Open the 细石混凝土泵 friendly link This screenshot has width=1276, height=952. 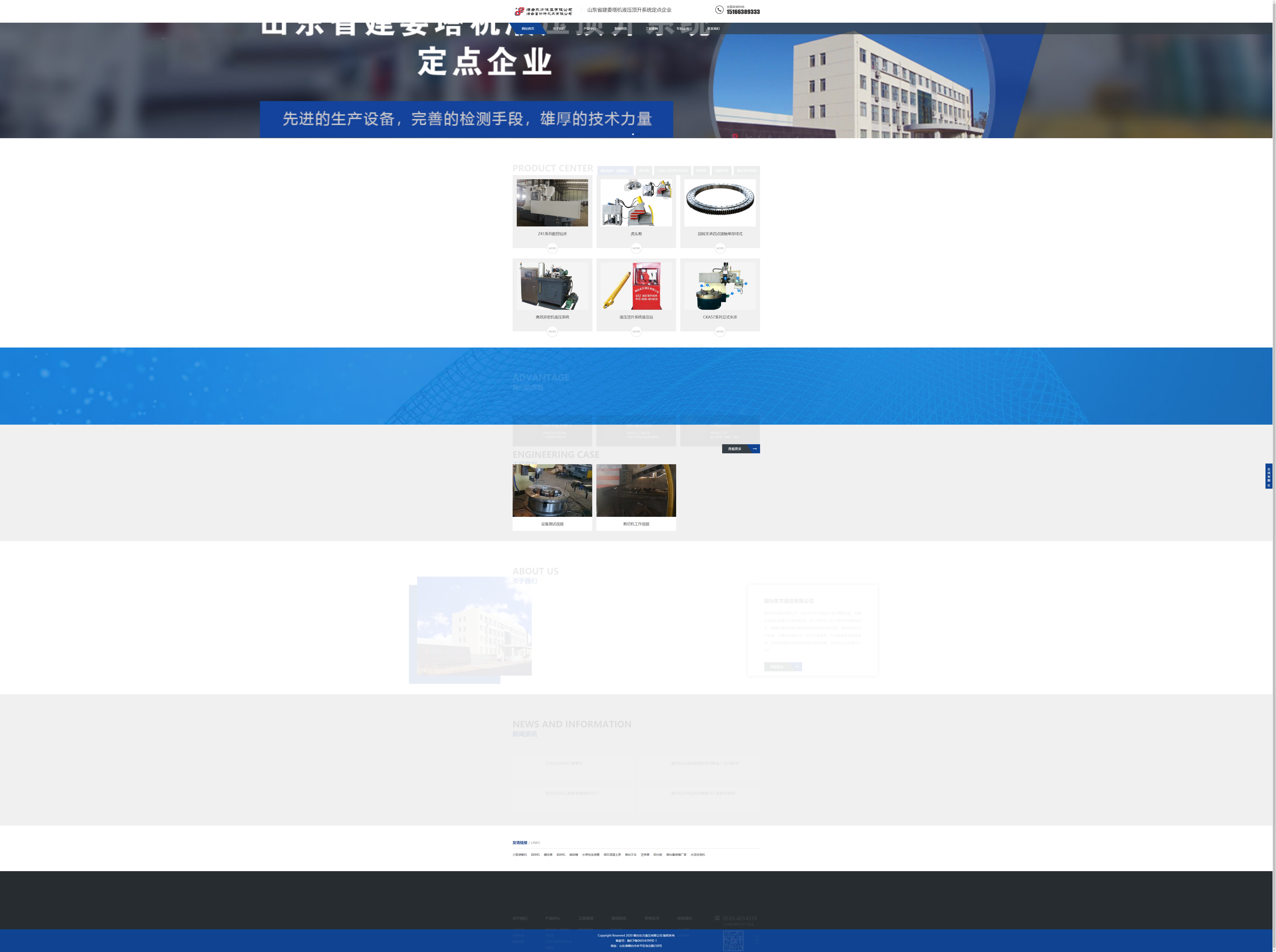pyautogui.click(x=612, y=855)
